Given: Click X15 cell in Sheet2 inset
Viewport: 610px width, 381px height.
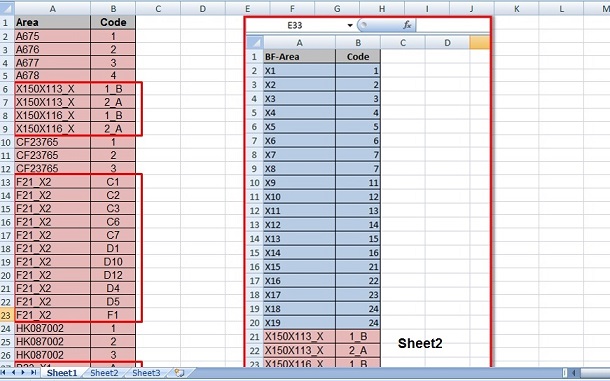Looking at the screenshot, I should 299,267.
